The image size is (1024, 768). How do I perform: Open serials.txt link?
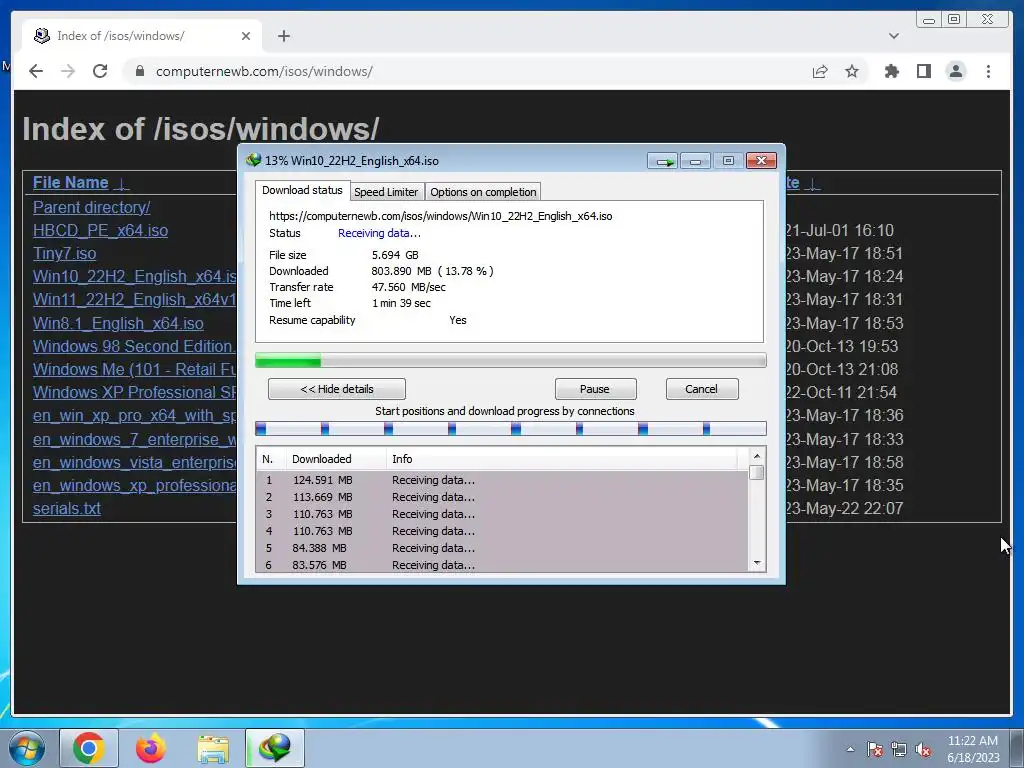pos(67,509)
